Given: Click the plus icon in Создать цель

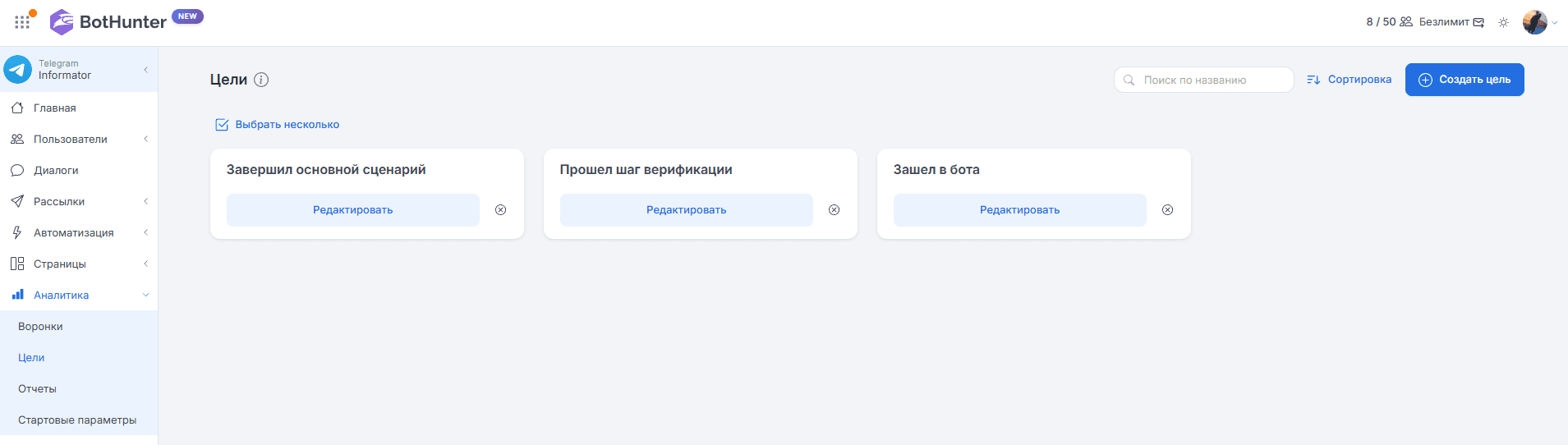Looking at the screenshot, I should [x=1426, y=80].
